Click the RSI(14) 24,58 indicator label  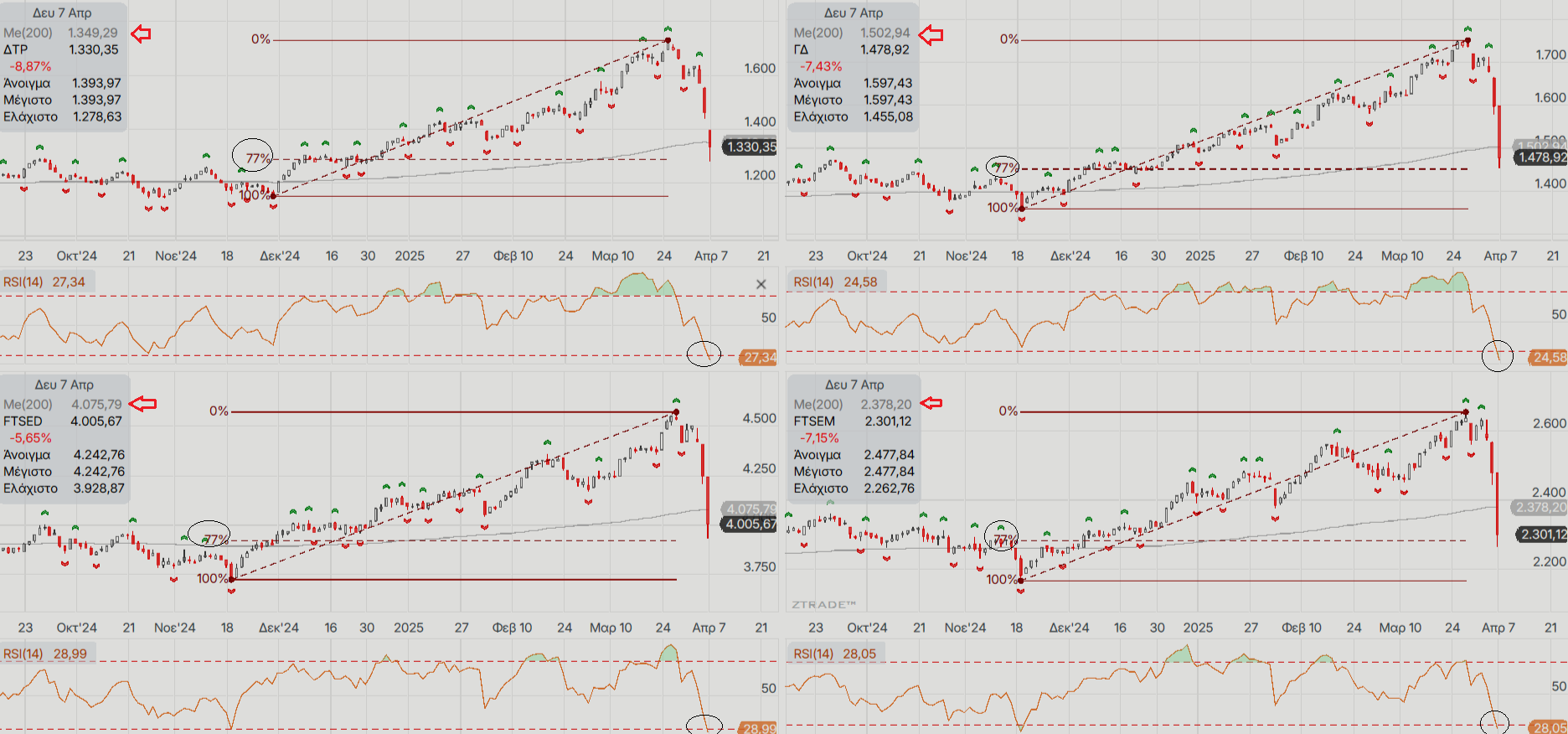835,282
